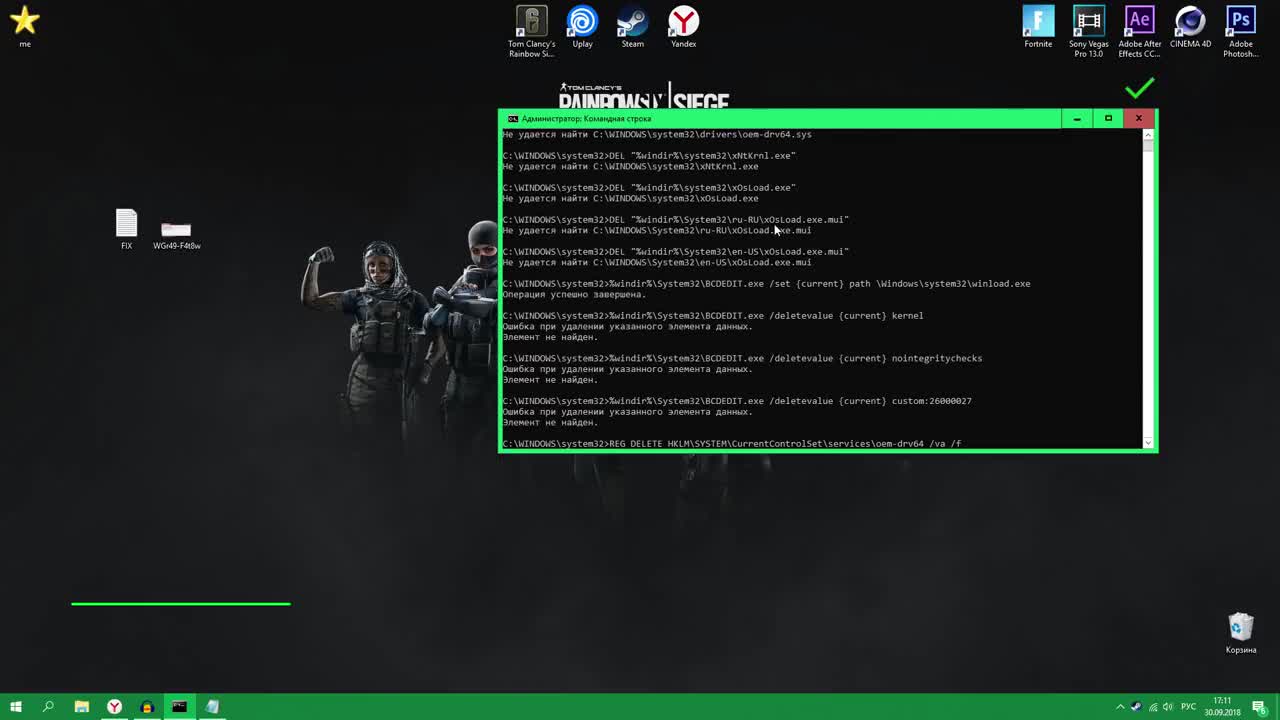Click the console vertical scrollbar thumb

pyautogui.click(x=1148, y=146)
